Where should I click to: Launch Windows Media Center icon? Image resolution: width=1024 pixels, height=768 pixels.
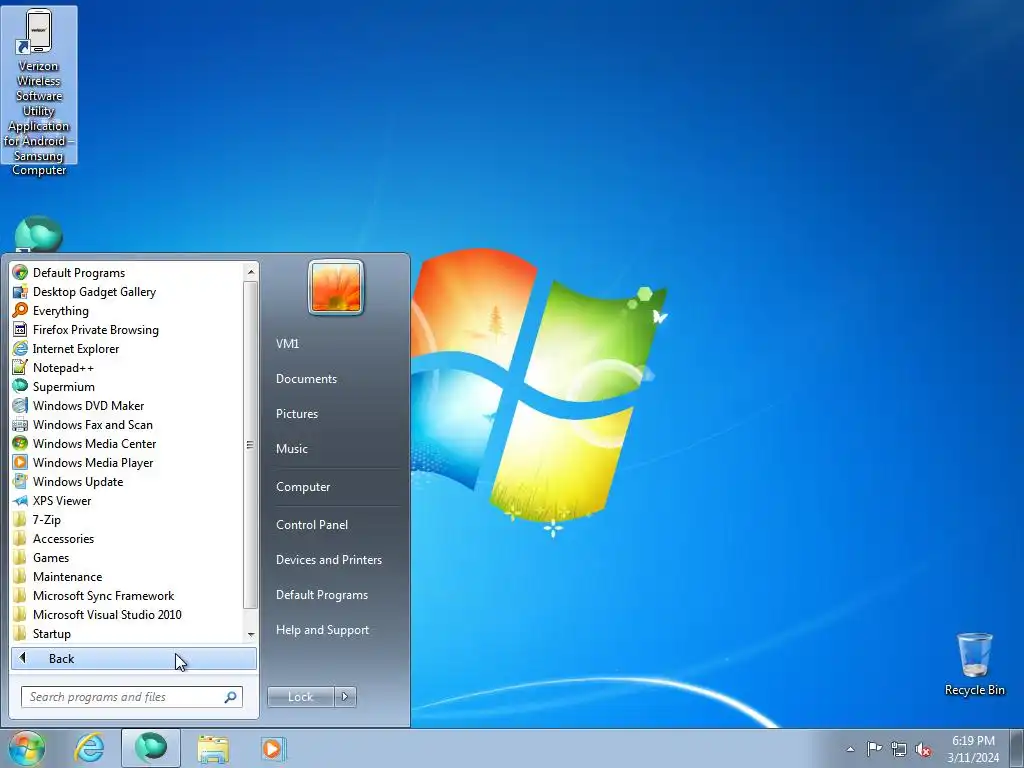click(x=20, y=443)
